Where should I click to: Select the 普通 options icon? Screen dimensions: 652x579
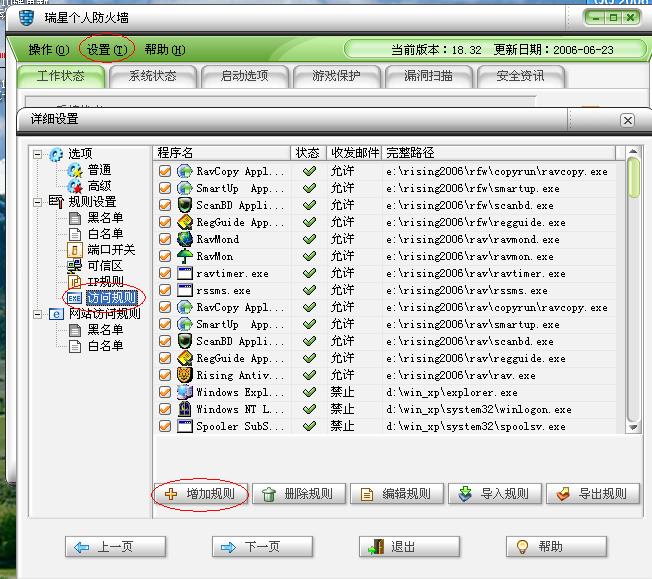75,170
